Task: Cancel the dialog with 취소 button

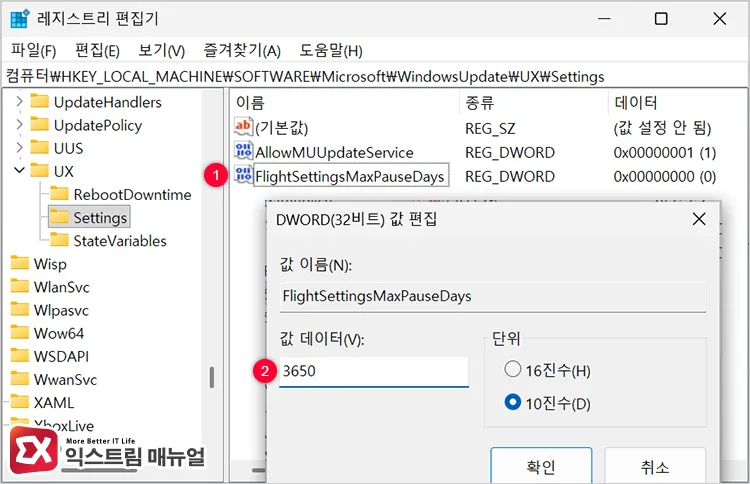Action: click(x=655, y=465)
